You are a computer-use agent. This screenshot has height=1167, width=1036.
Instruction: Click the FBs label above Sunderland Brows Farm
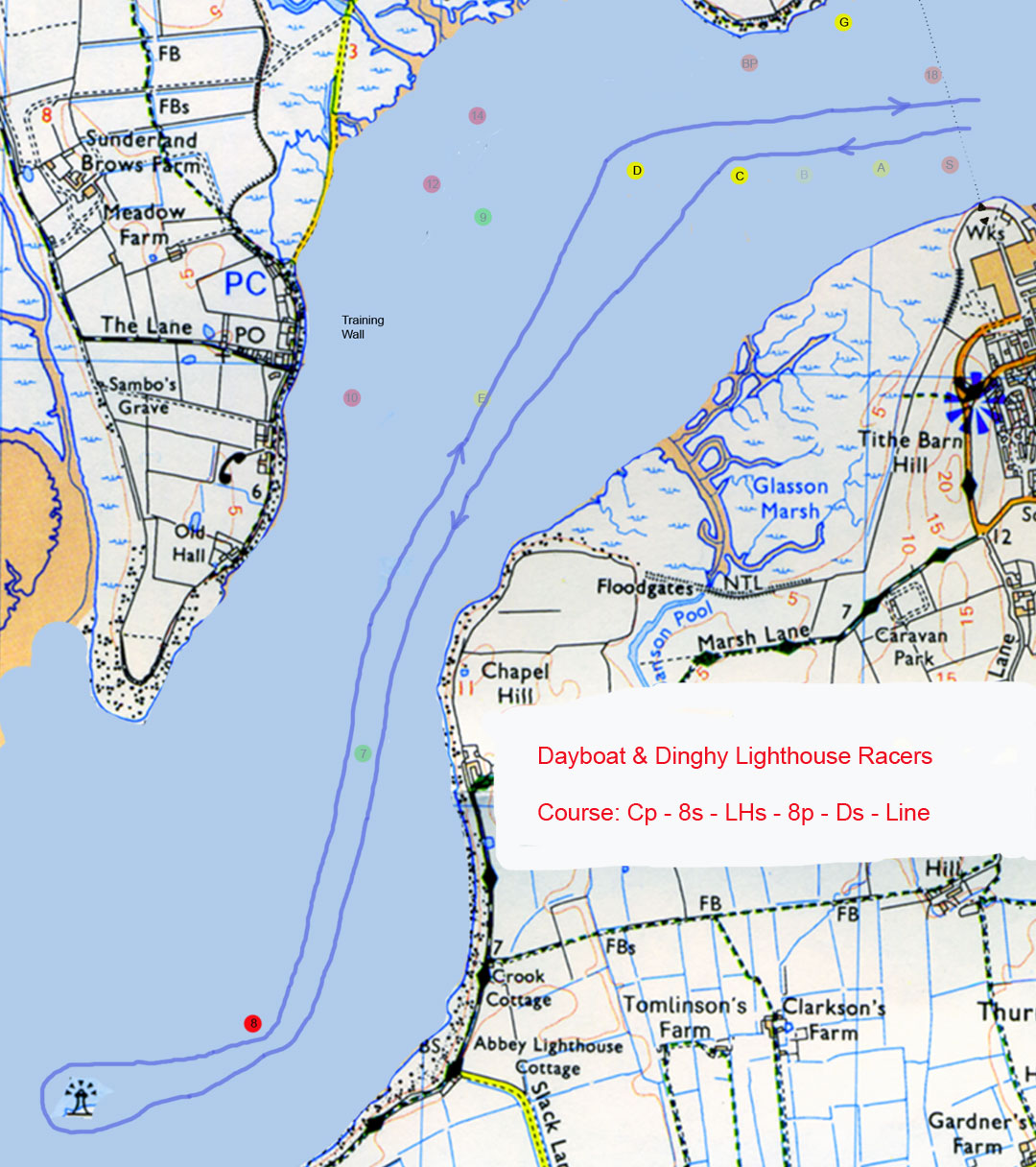click(174, 106)
